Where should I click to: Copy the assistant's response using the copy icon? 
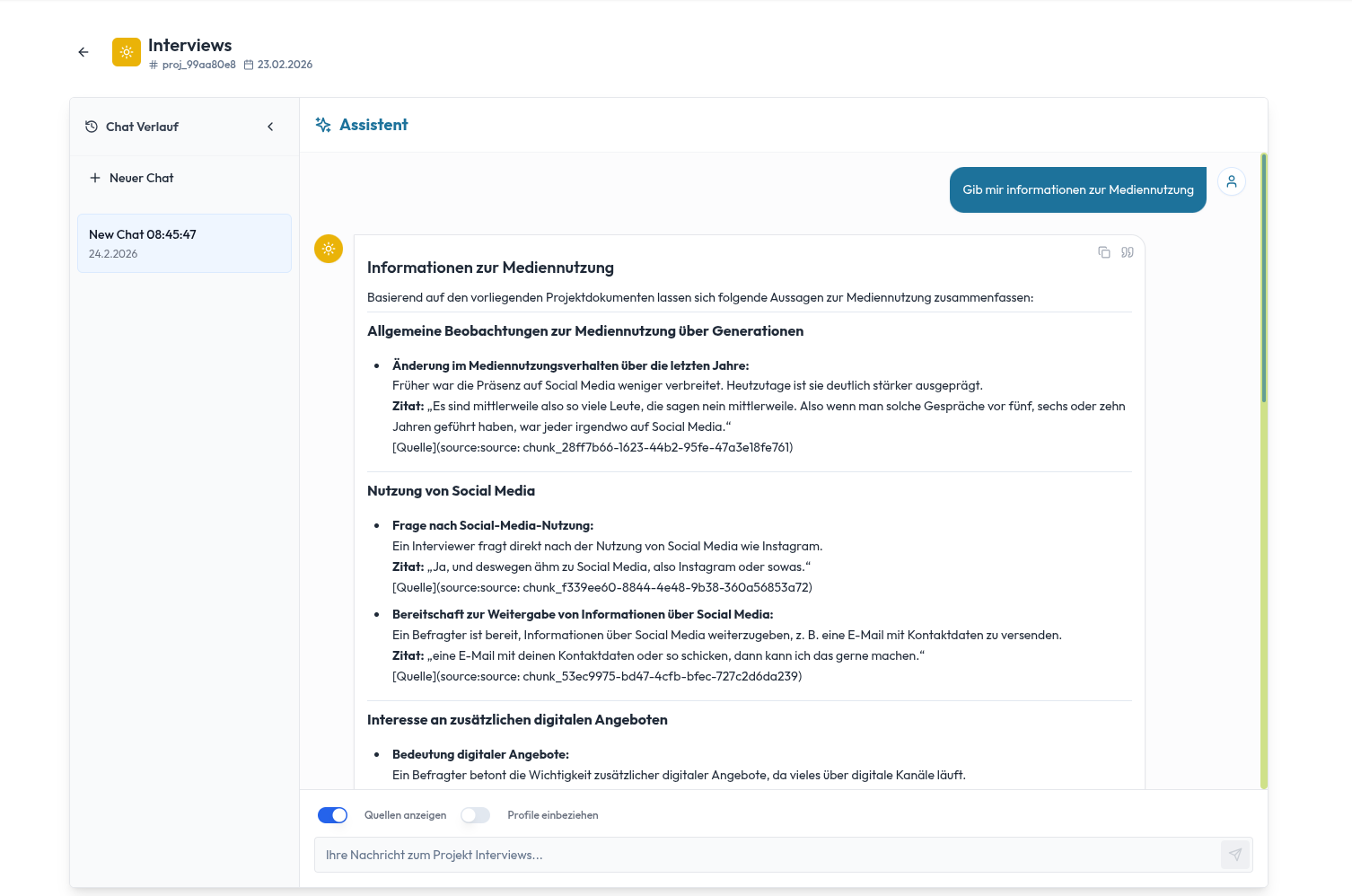coord(1103,252)
